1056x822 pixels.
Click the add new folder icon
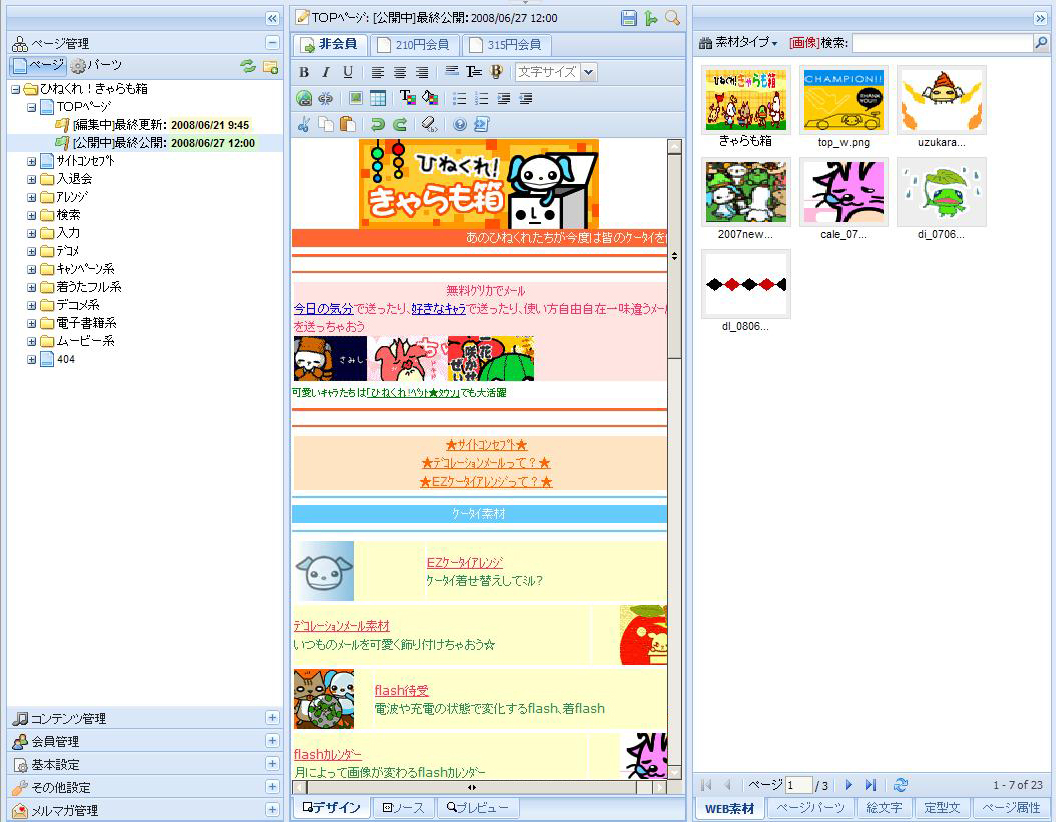(x=269, y=66)
